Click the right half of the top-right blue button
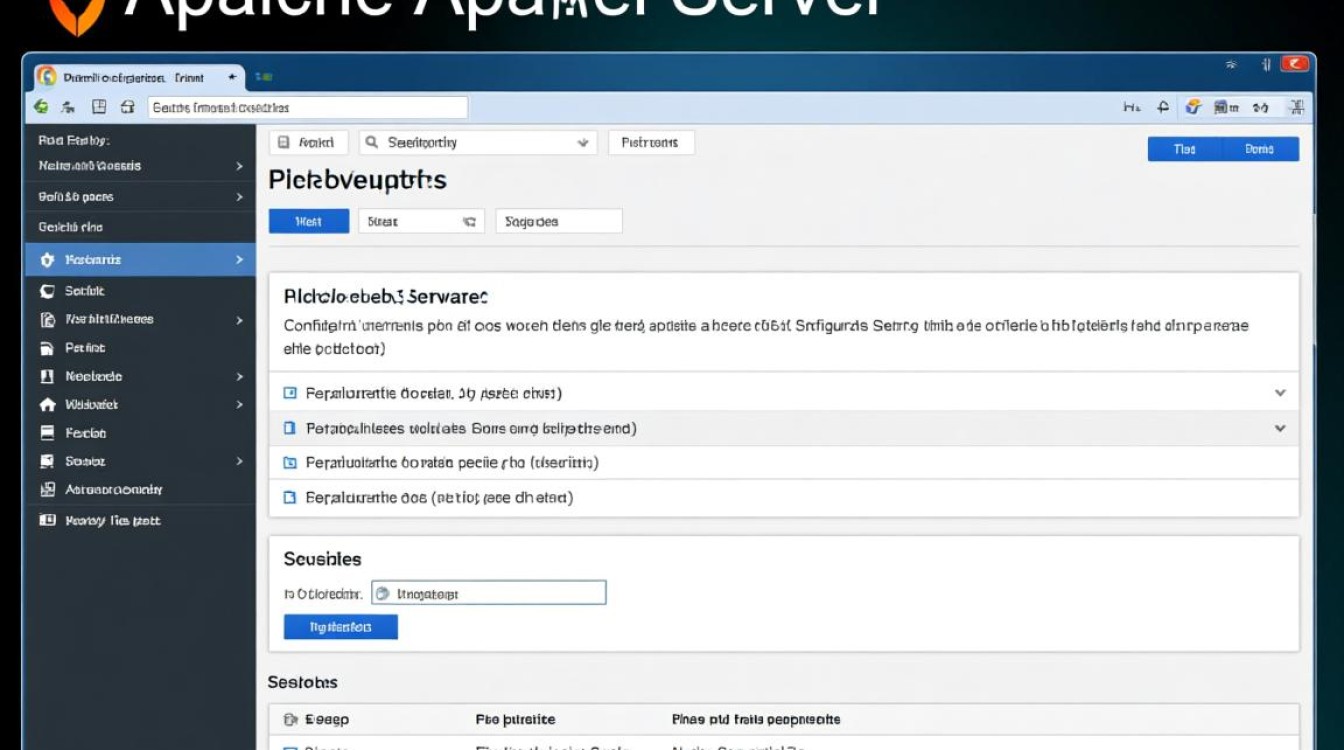 (x=1260, y=149)
